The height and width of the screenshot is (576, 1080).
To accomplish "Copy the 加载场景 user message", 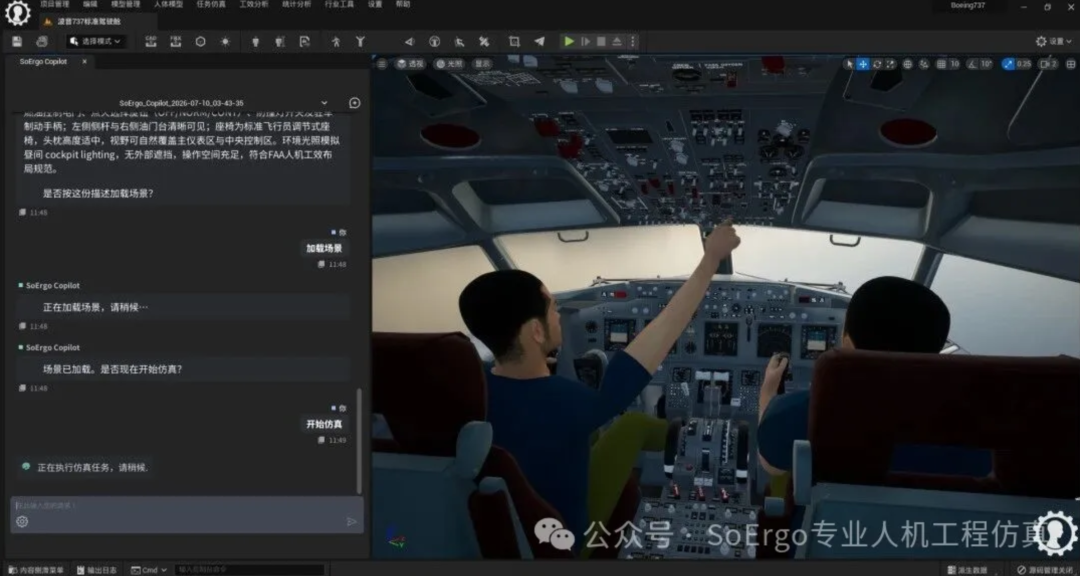I will tap(322, 264).
